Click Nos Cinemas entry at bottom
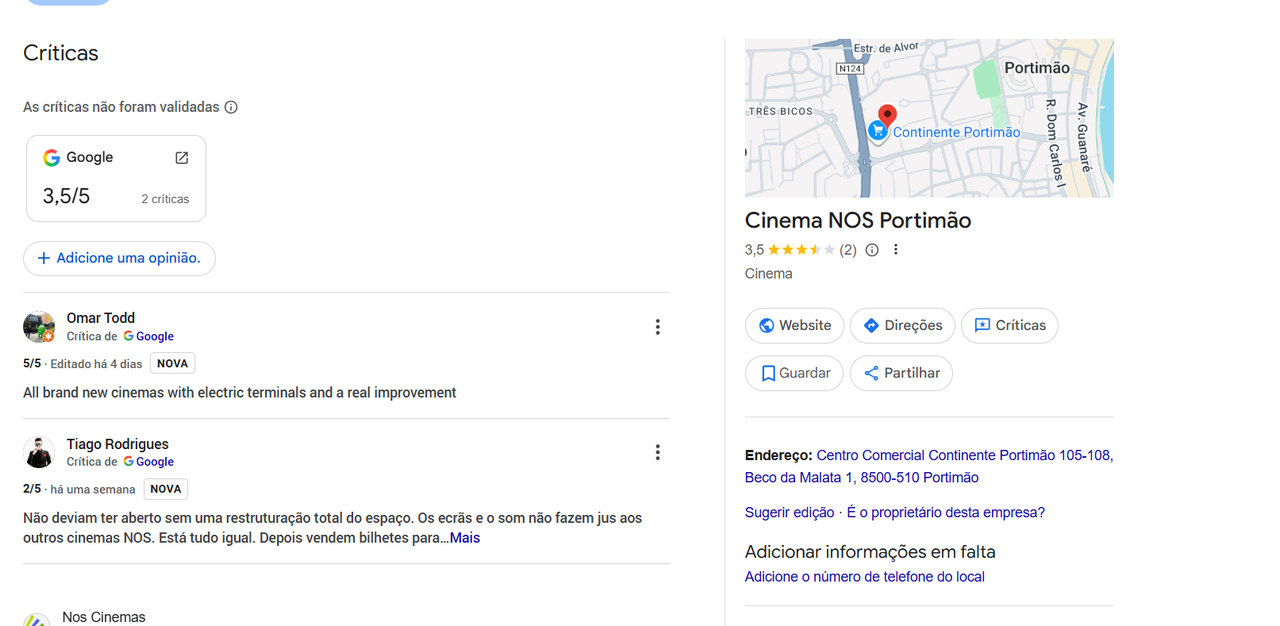1280x626 pixels. 104,617
